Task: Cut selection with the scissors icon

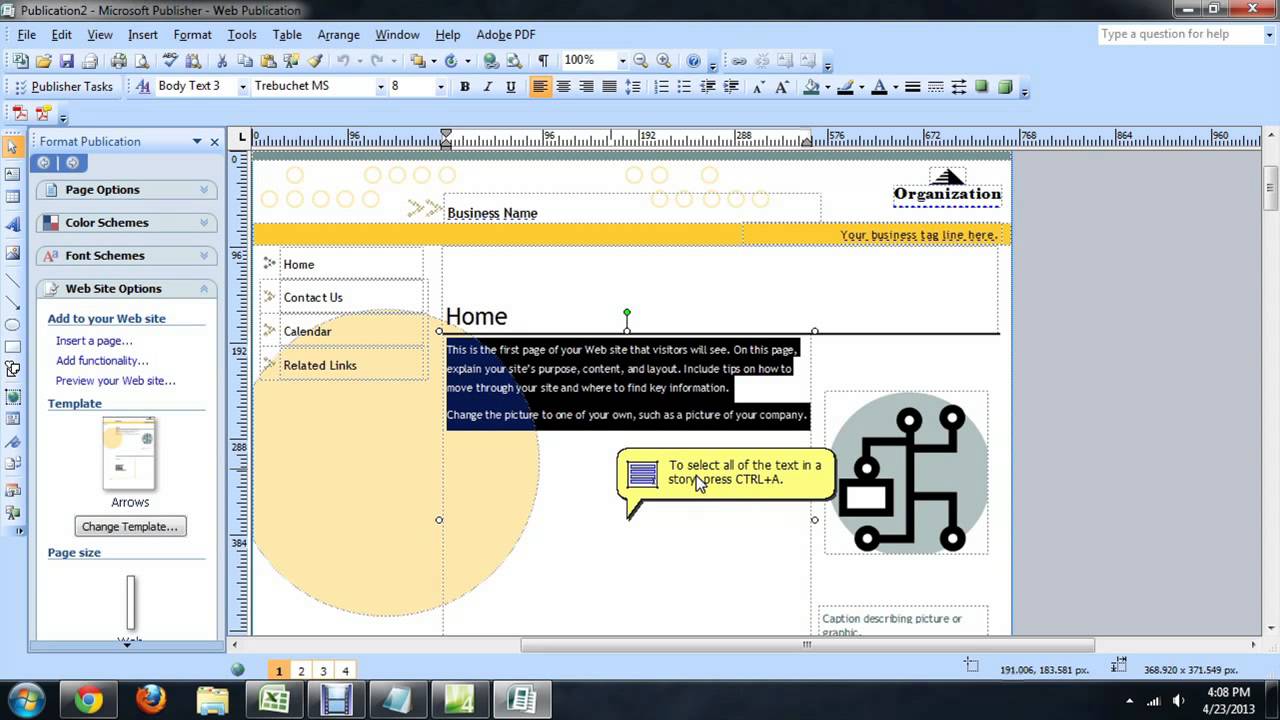Action: click(x=222, y=61)
